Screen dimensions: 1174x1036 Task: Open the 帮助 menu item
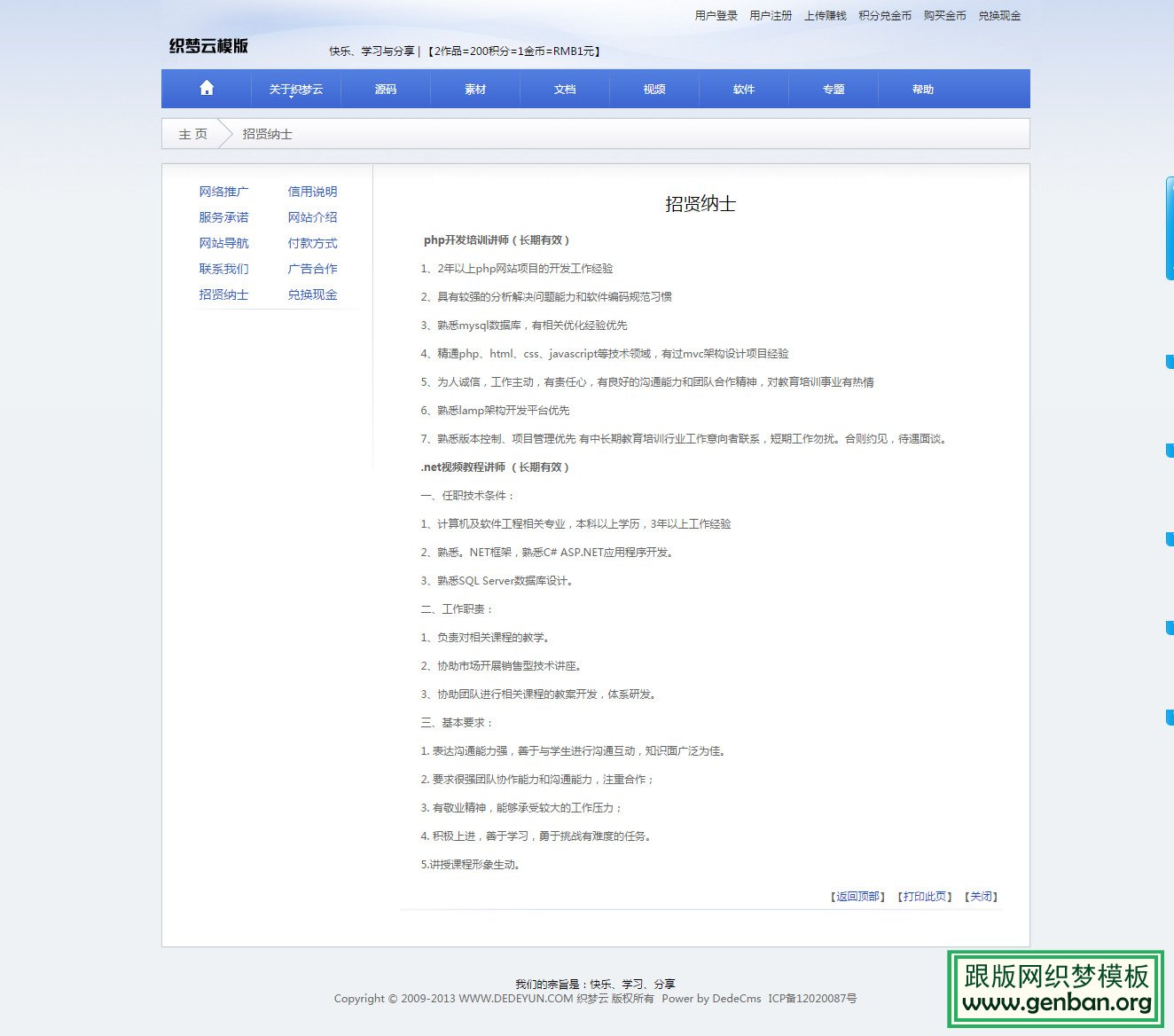[x=922, y=88]
